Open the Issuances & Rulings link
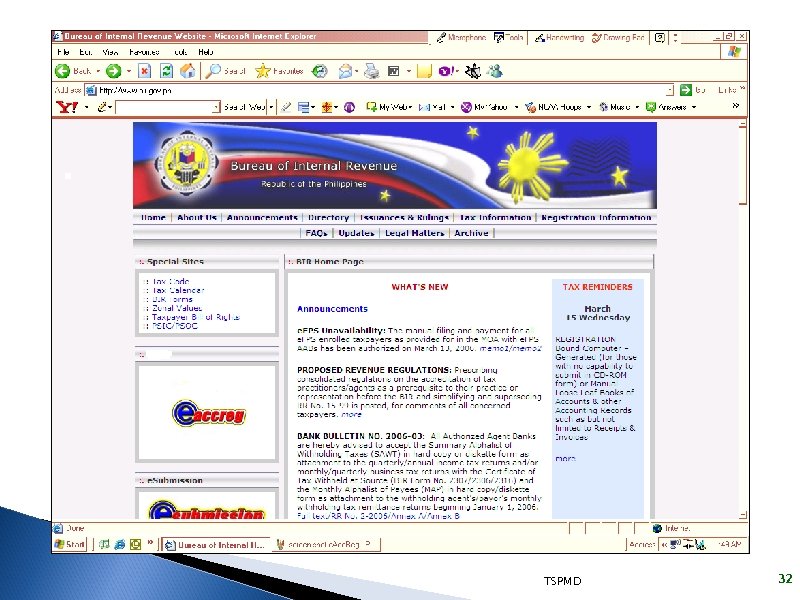 [x=404, y=217]
